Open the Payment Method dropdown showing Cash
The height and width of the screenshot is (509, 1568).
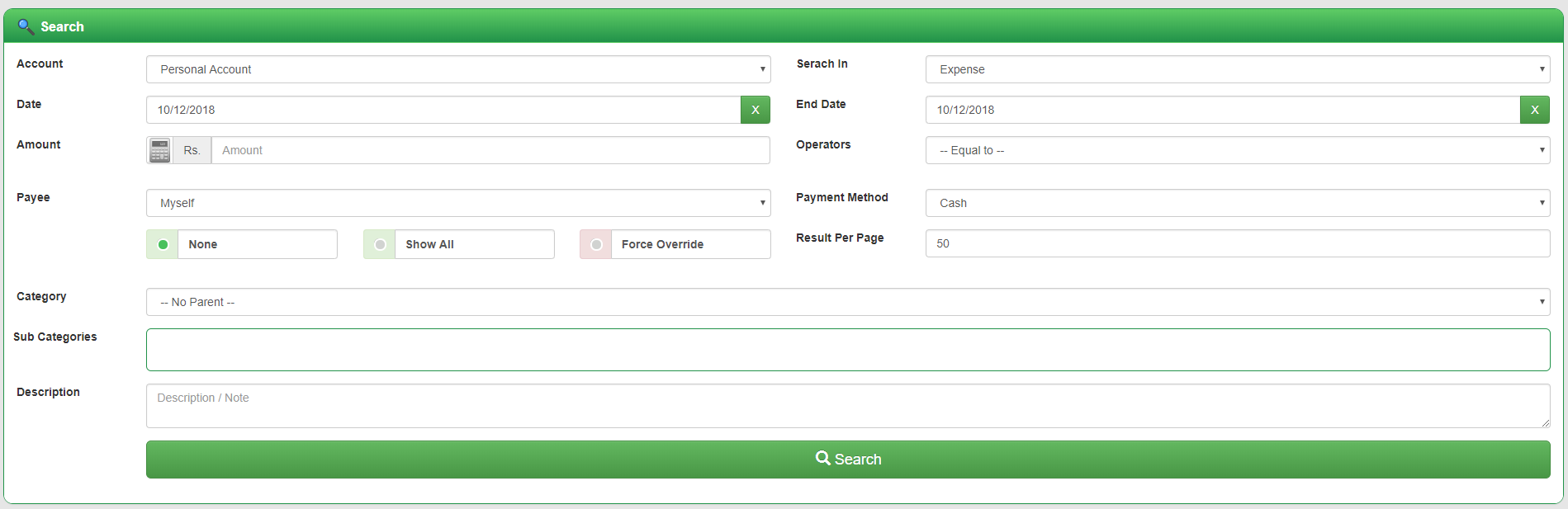(x=1237, y=203)
